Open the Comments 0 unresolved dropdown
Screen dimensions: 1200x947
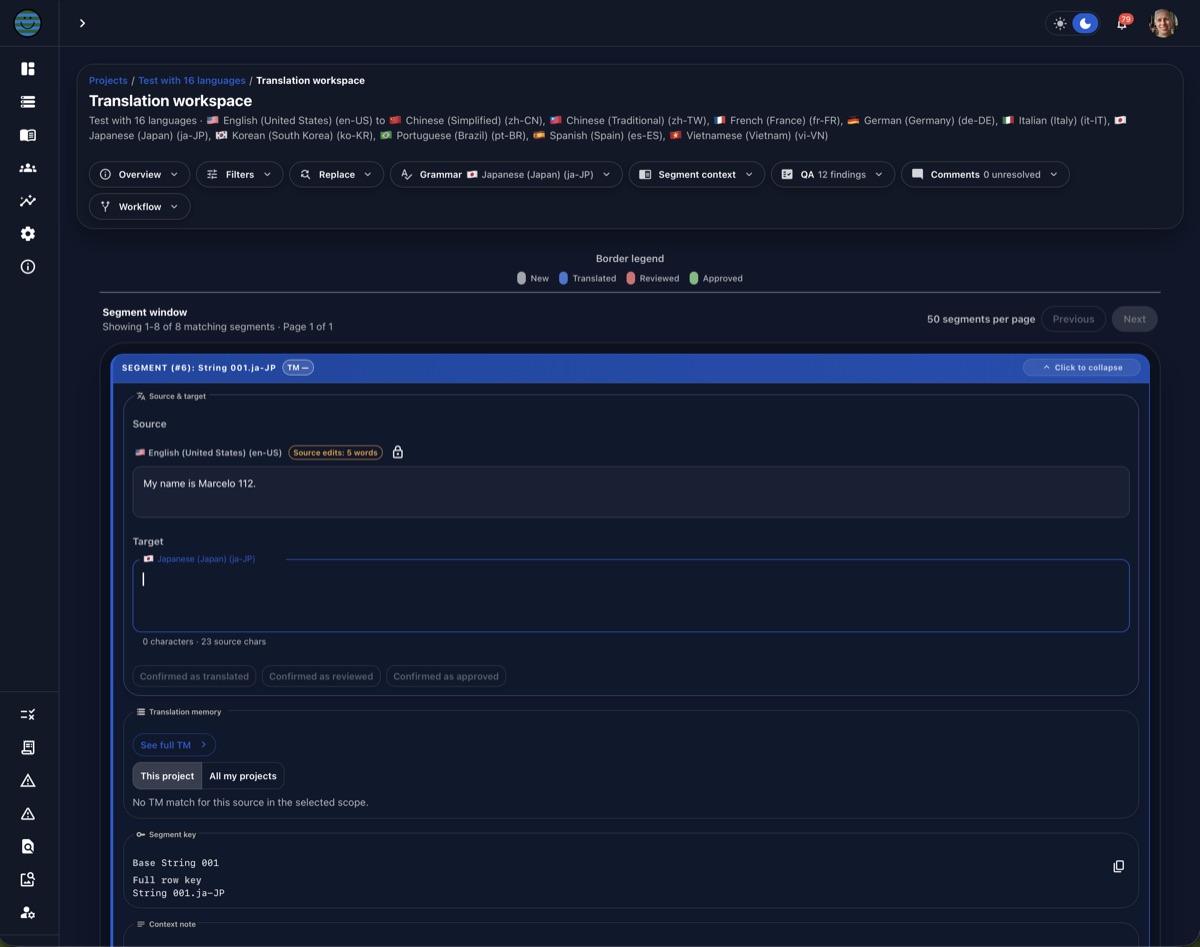click(x=985, y=174)
